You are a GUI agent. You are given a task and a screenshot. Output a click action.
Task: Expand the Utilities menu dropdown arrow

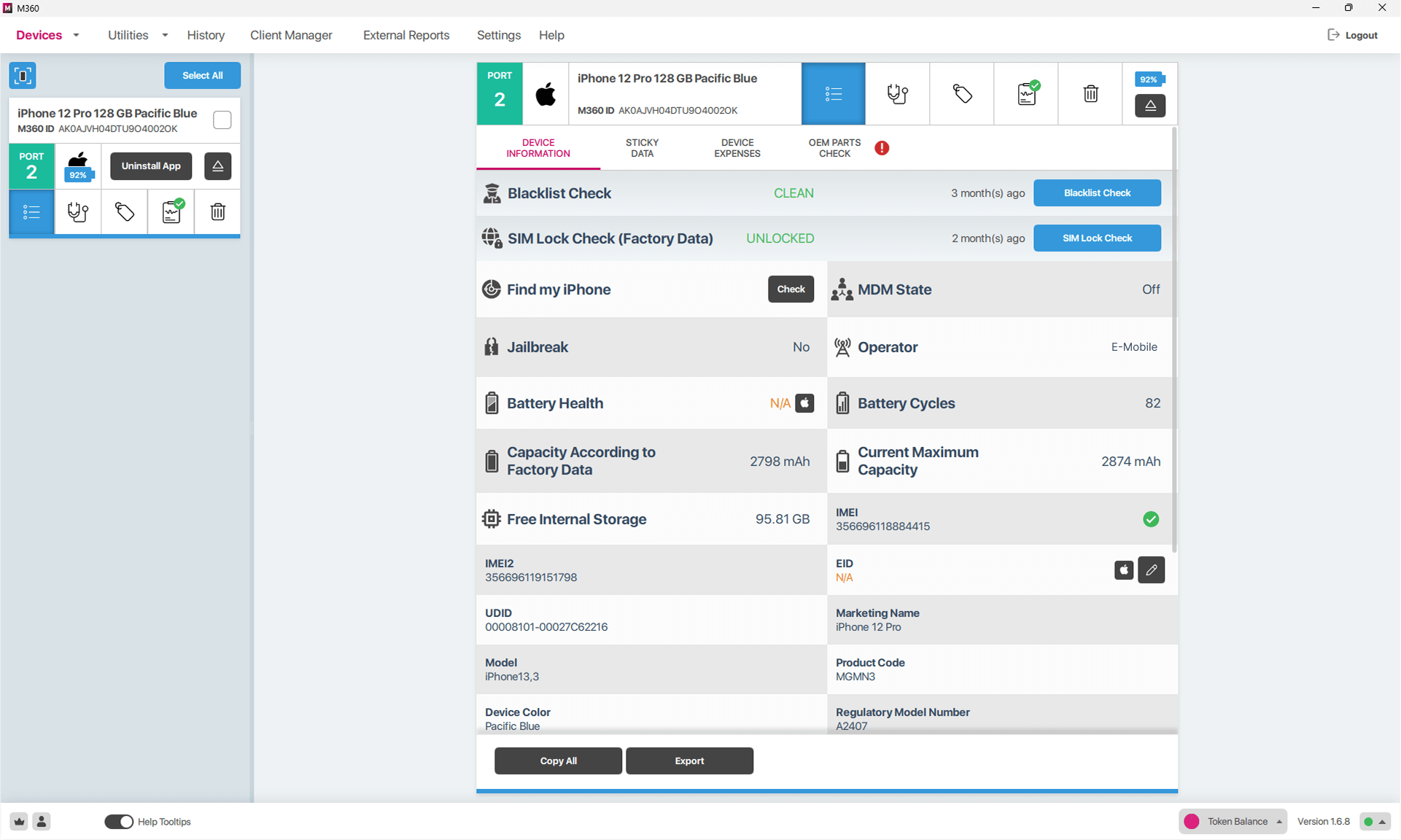(x=165, y=35)
